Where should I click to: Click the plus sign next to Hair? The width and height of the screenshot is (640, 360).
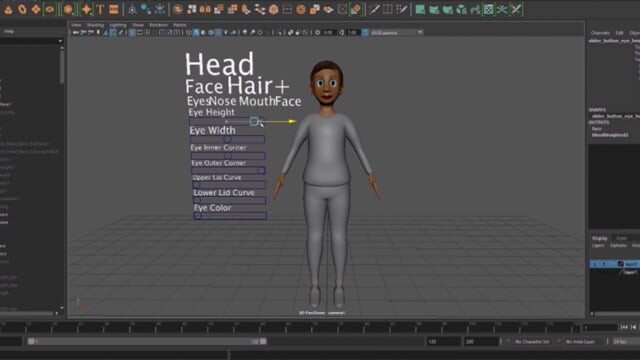click(282, 87)
